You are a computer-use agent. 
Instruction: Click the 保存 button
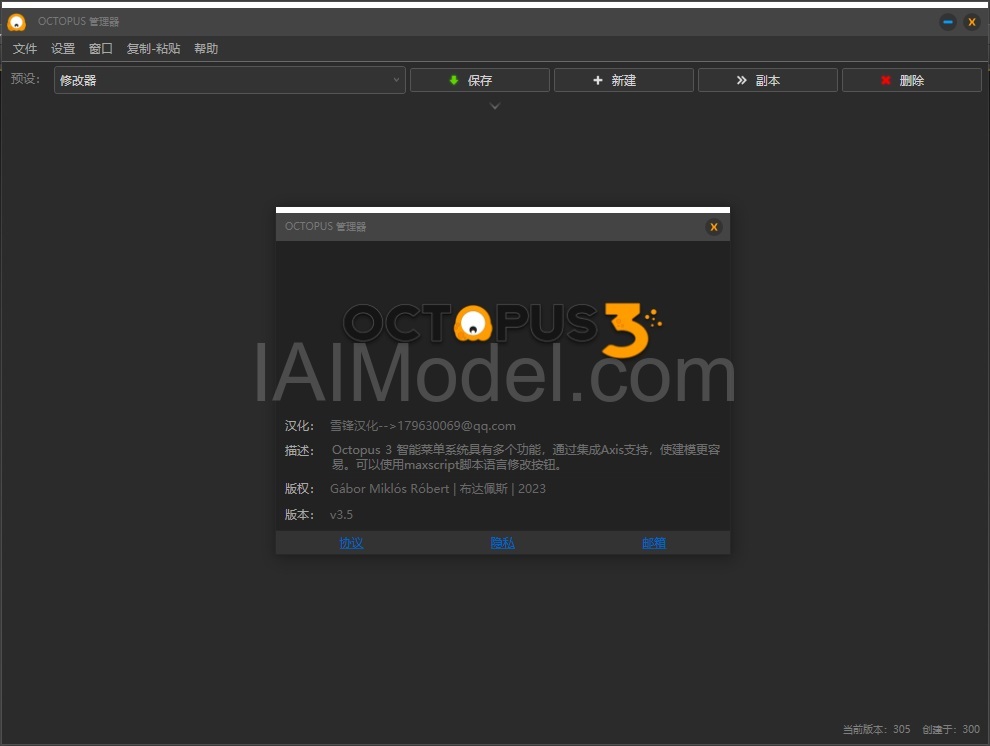(480, 80)
